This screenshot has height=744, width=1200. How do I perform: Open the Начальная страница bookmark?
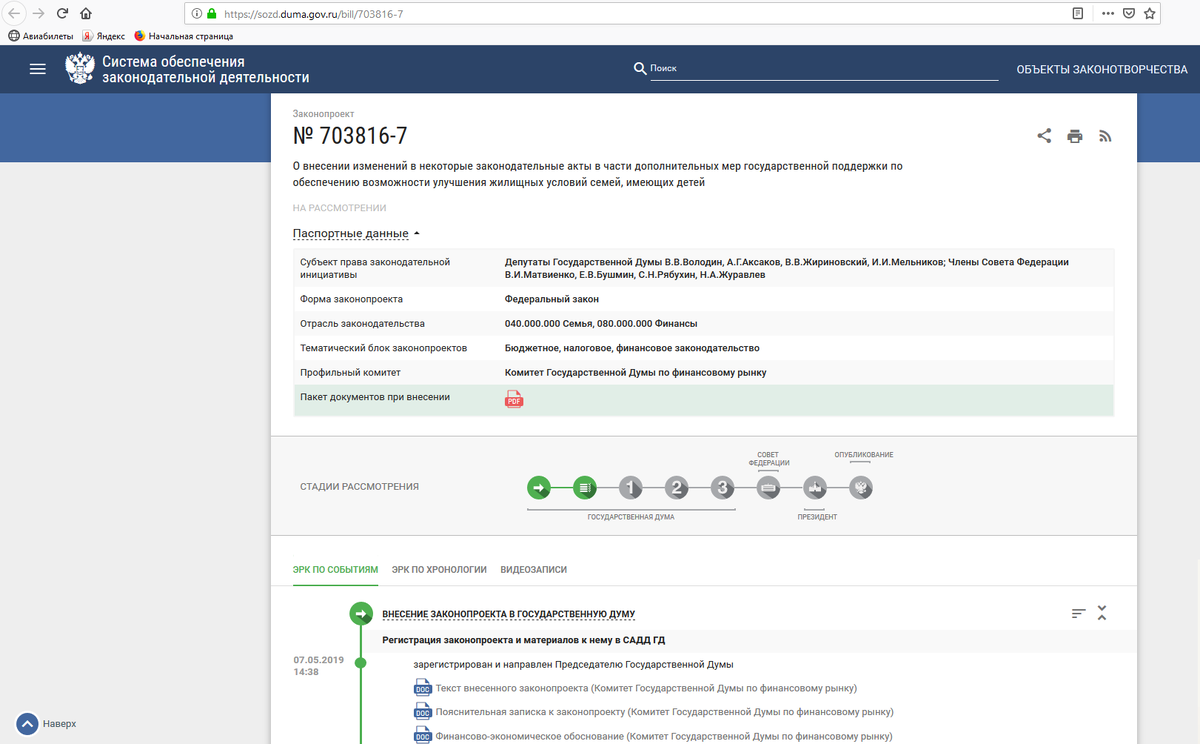click(183, 36)
